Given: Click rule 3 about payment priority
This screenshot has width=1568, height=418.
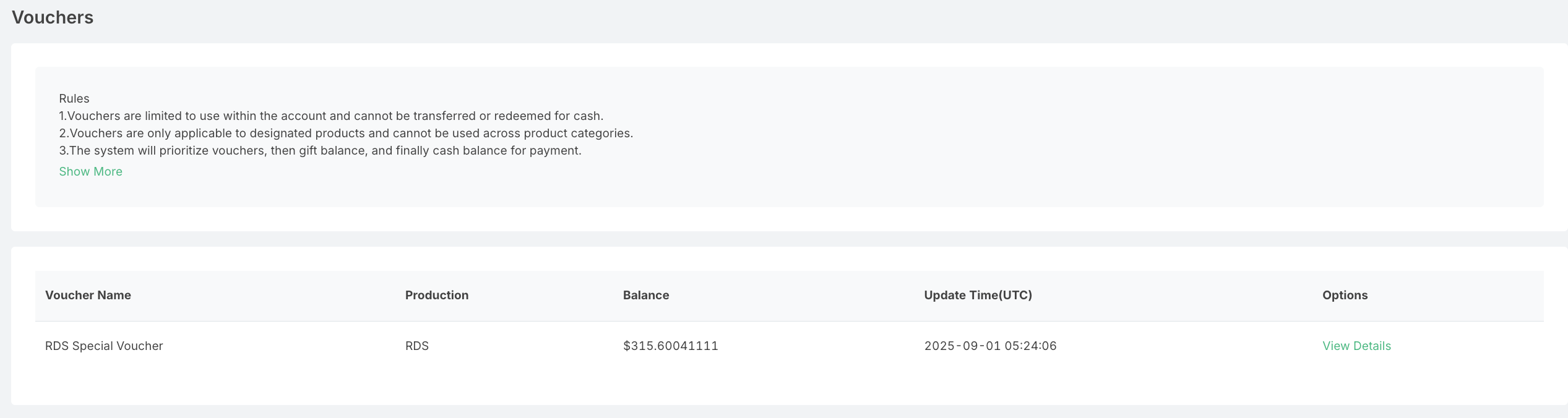Looking at the screenshot, I should [320, 150].
